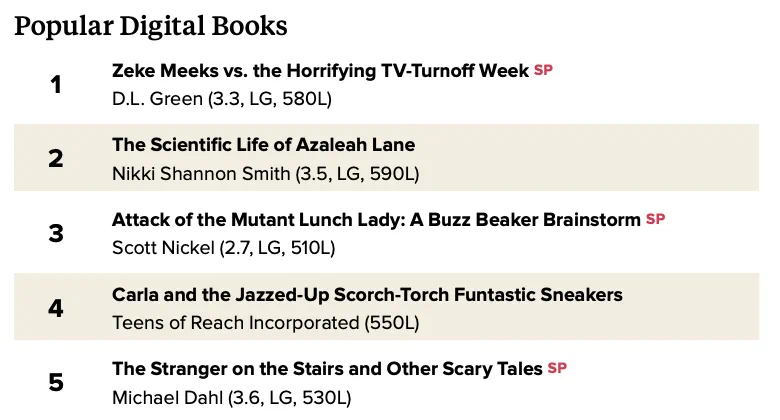Click the rank number 5
Viewport: 780px width, 420px height.
coord(56,383)
